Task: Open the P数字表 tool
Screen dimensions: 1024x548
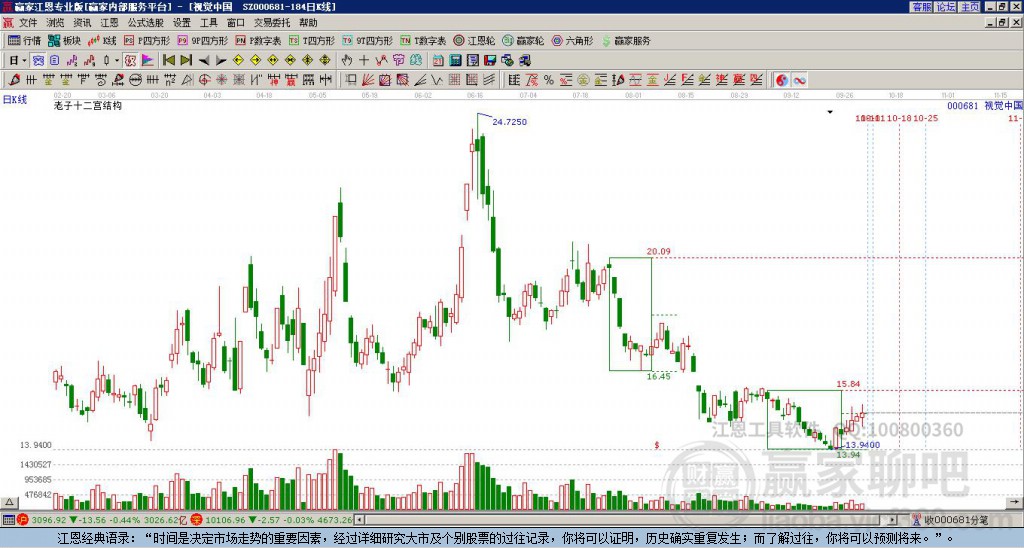Action: (x=258, y=40)
